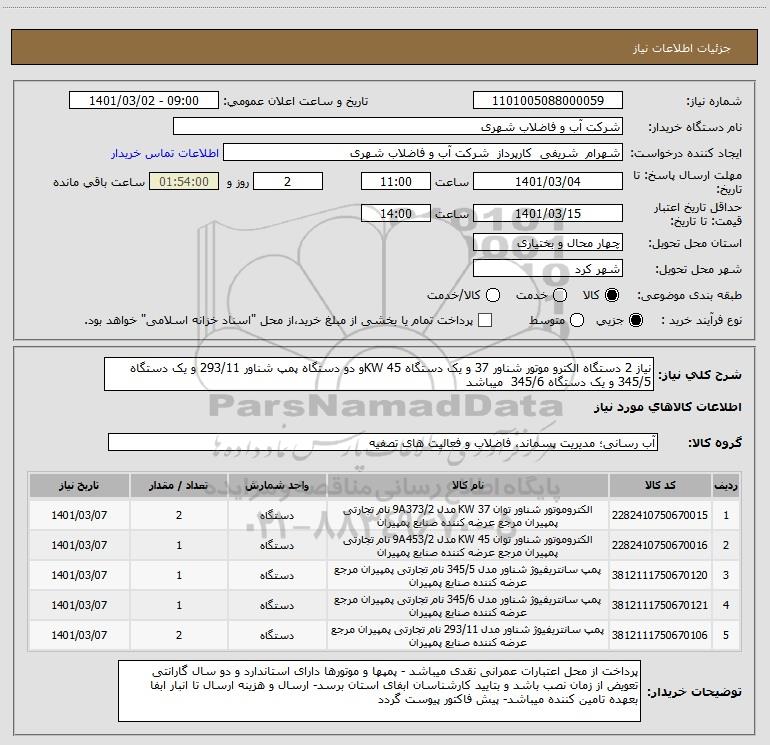770x745 pixels.
Task: Click the remaining time countdown 01:54:00
Action: pos(184,181)
